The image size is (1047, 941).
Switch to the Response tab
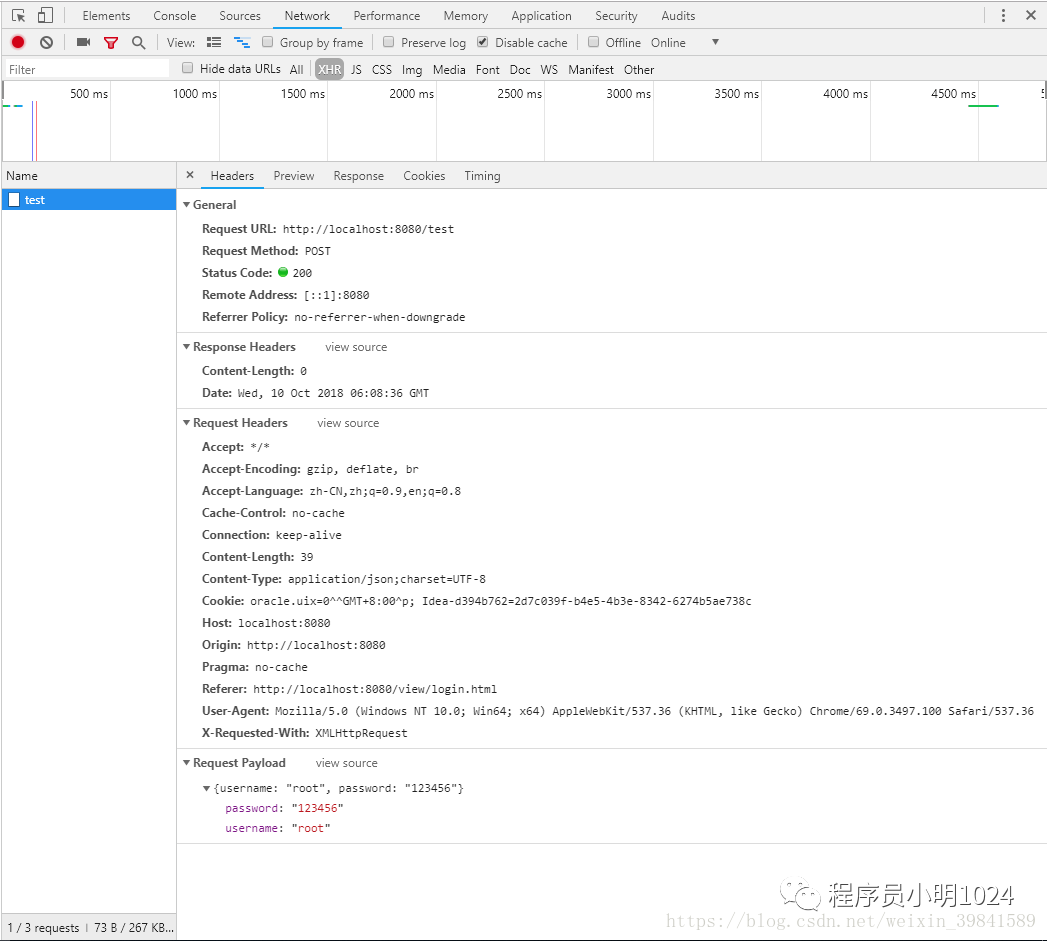point(359,176)
